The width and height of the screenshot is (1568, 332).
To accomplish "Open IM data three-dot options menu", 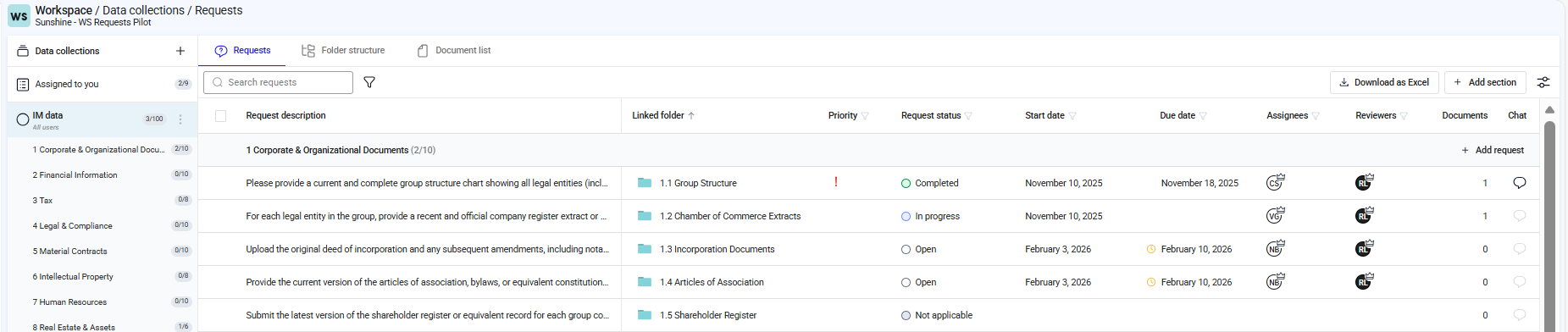I will pyautogui.click(x=180, y=119).
